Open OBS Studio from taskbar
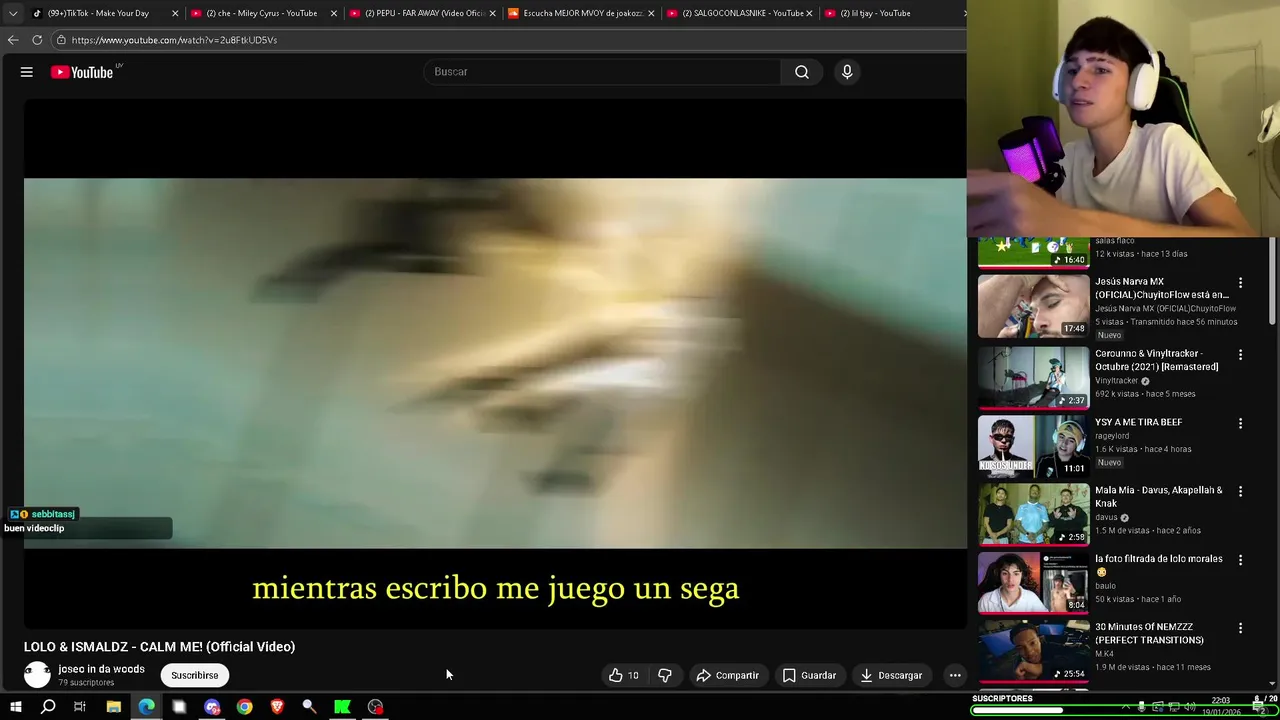 tap(375, 707)
